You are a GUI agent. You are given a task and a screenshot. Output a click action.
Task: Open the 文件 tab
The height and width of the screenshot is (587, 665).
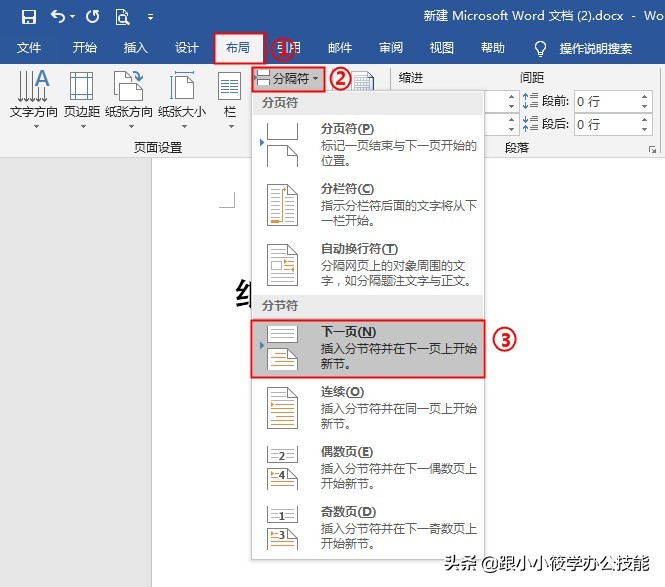tap(29, 48)
